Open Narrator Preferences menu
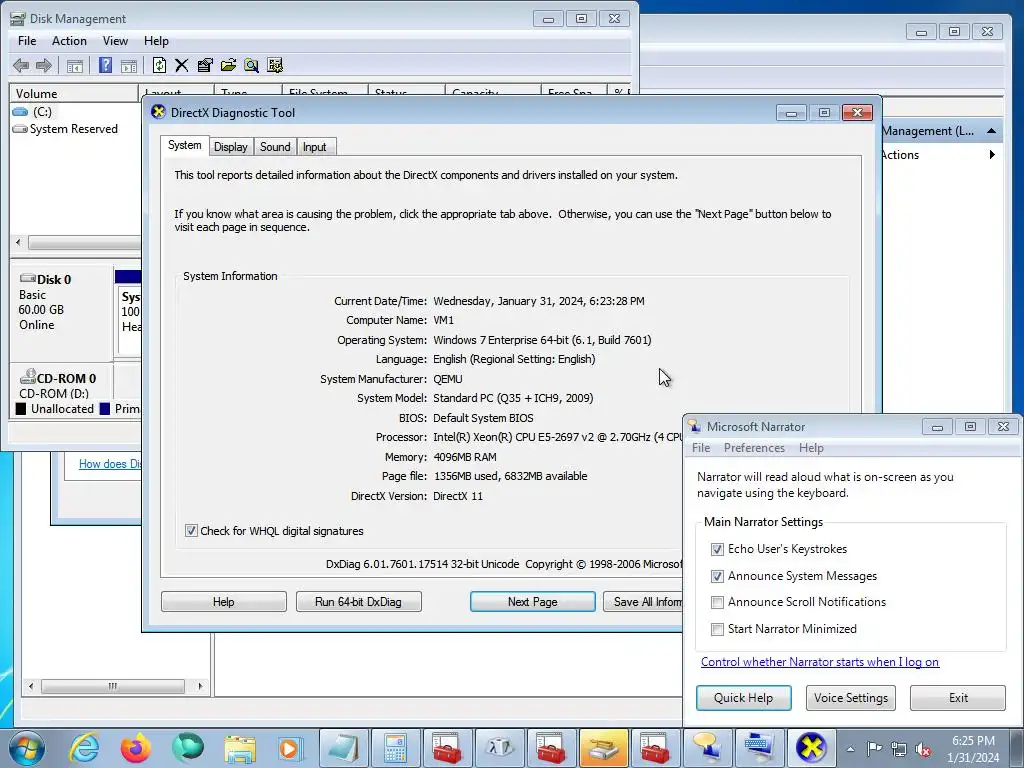1024x768 pixels. coord(754,448)
